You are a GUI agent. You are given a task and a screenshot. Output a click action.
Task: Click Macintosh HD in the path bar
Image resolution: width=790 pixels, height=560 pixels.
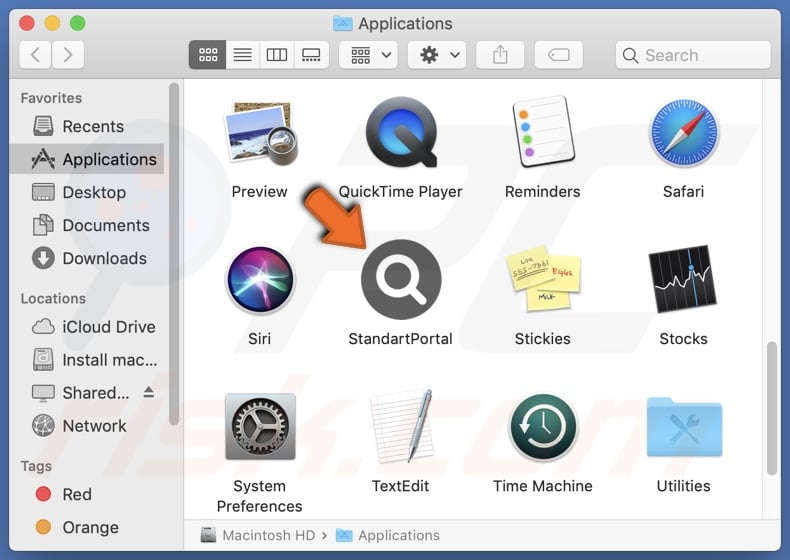point(258,535)
